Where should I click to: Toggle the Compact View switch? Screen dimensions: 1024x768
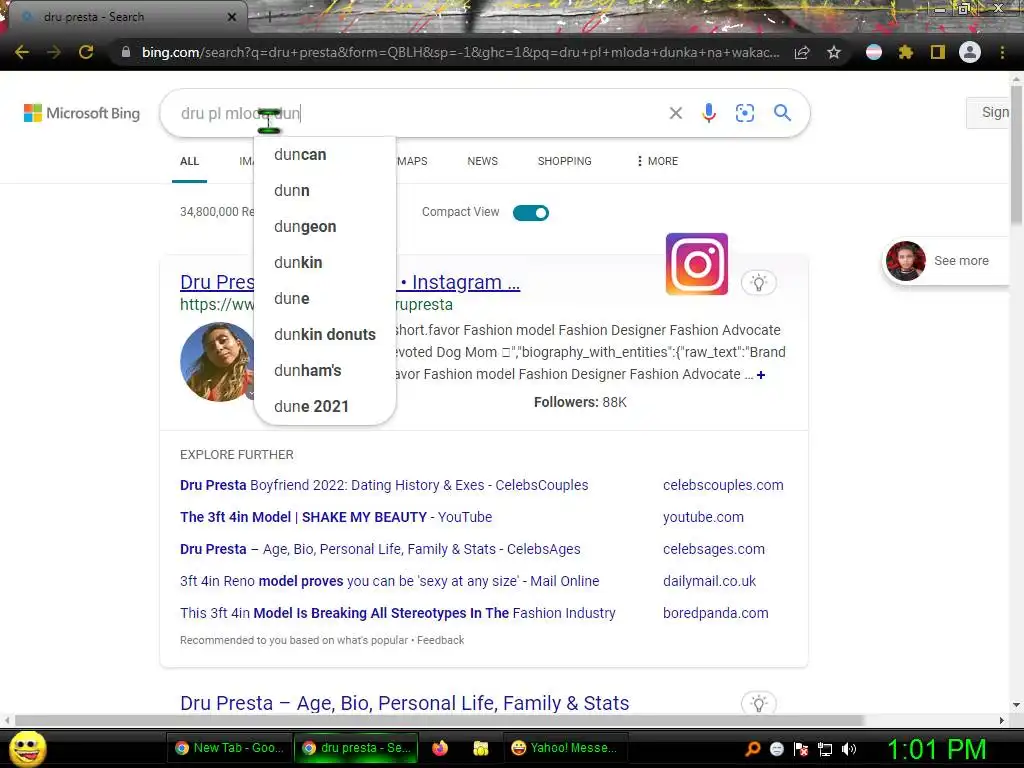tap(531, 213)
